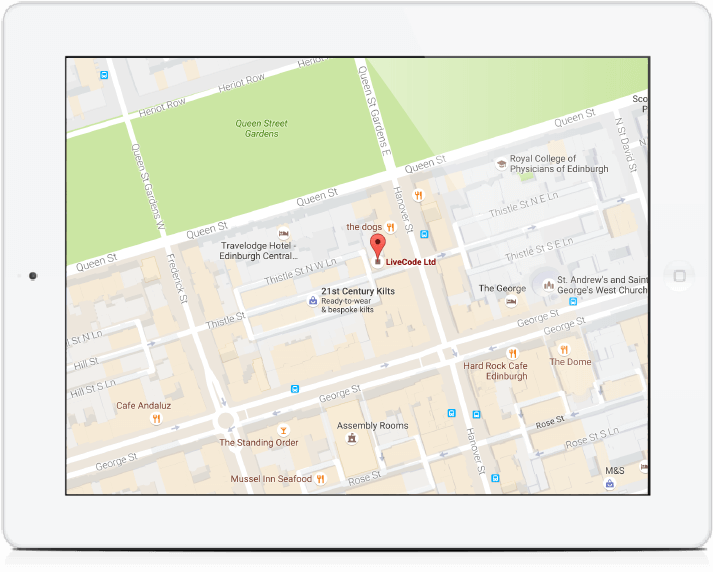Tap the Cafe Andaluz restaurant icon
The width and height of the screenshot is (713, 572).
[156, 419]
